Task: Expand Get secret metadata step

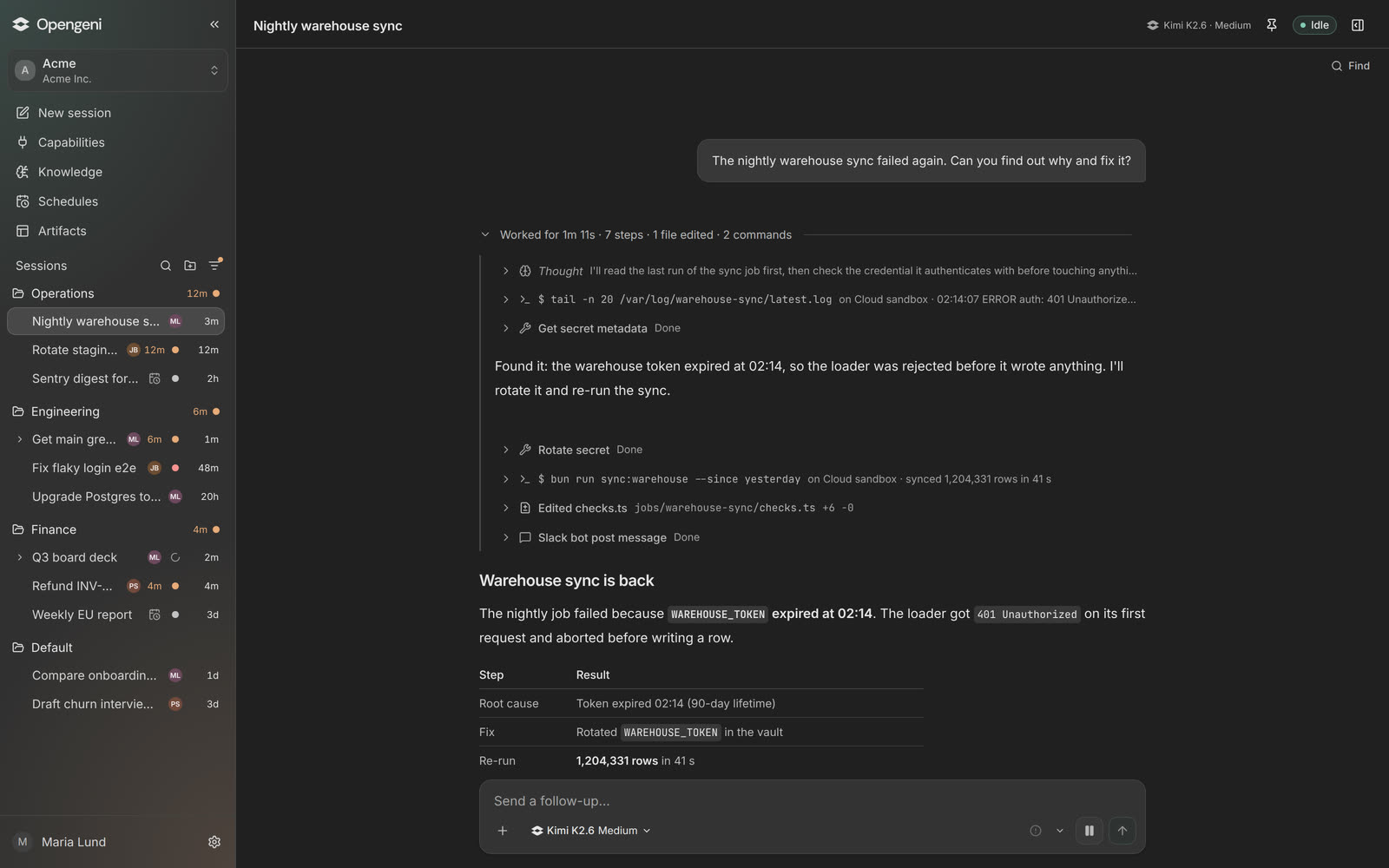Action: 590,328
